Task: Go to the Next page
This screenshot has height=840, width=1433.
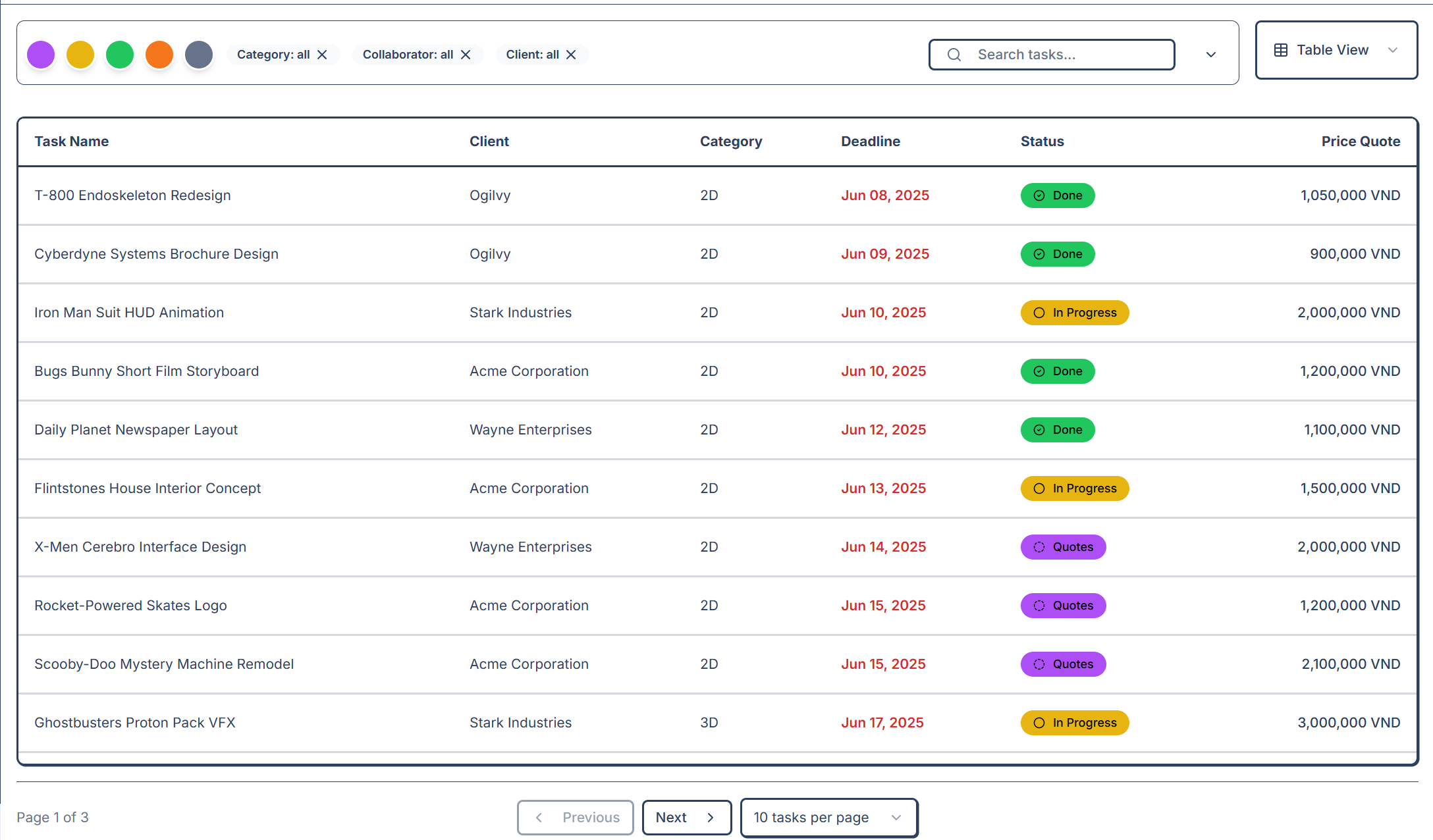Action: click(687, 818)
